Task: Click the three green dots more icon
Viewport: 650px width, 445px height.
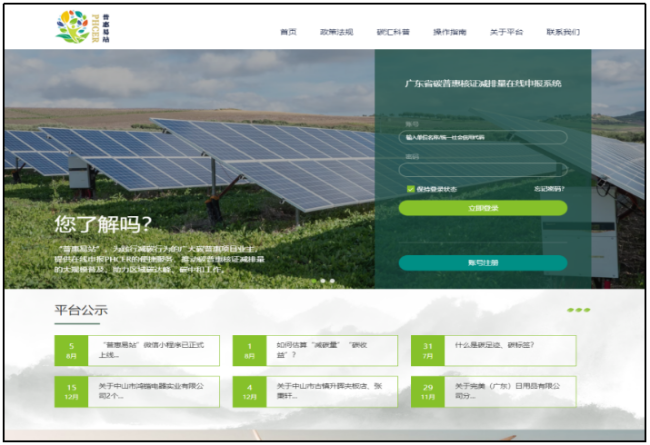Action: click(578, 310)
